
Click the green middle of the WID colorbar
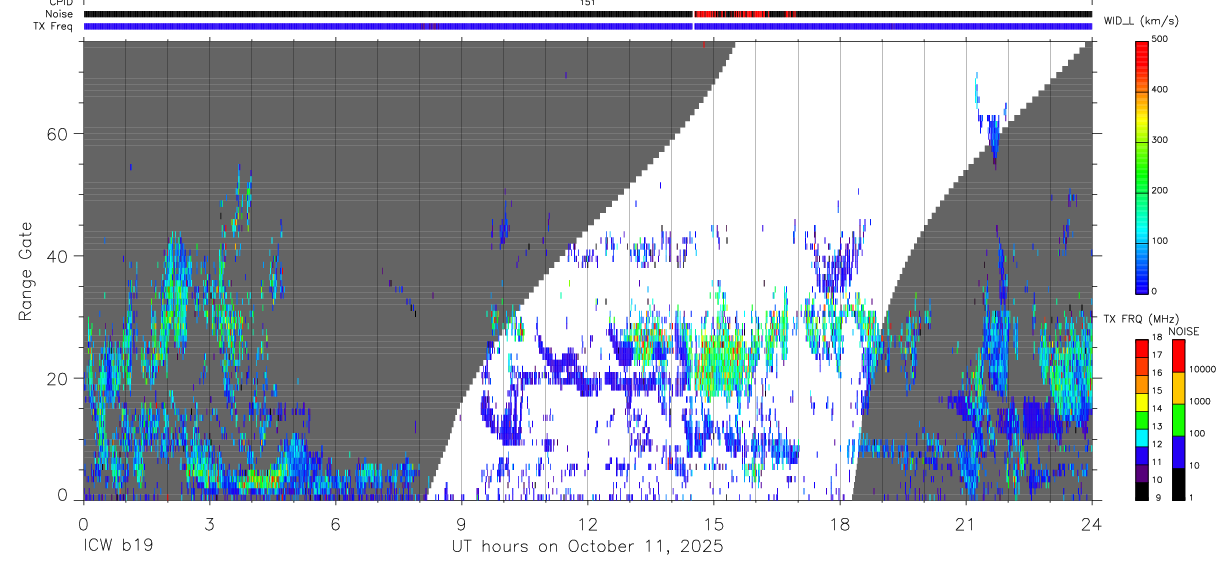pos(1143,165)
